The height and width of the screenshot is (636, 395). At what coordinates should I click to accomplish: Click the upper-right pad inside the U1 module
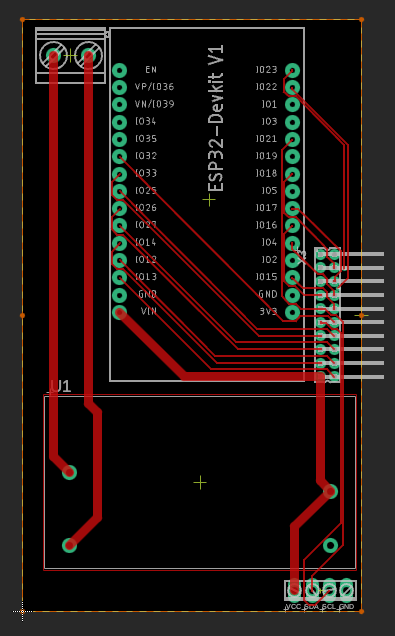(x=331, y=491)
